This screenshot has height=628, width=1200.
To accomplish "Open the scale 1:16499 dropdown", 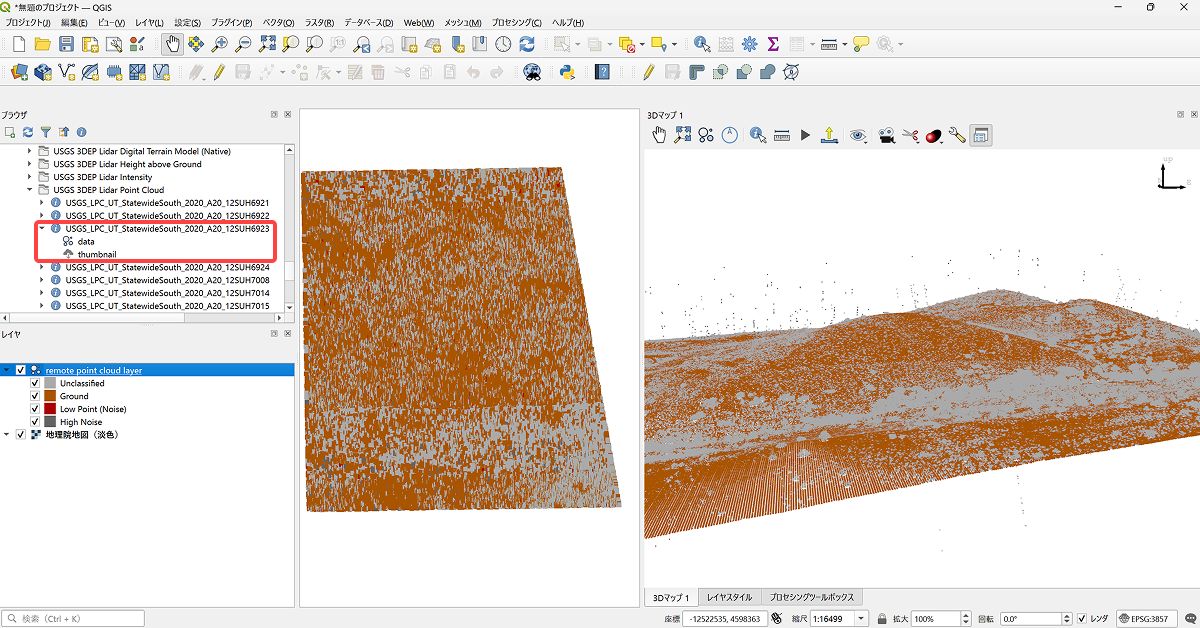I will pyautogui.click(x=862, y=619).
